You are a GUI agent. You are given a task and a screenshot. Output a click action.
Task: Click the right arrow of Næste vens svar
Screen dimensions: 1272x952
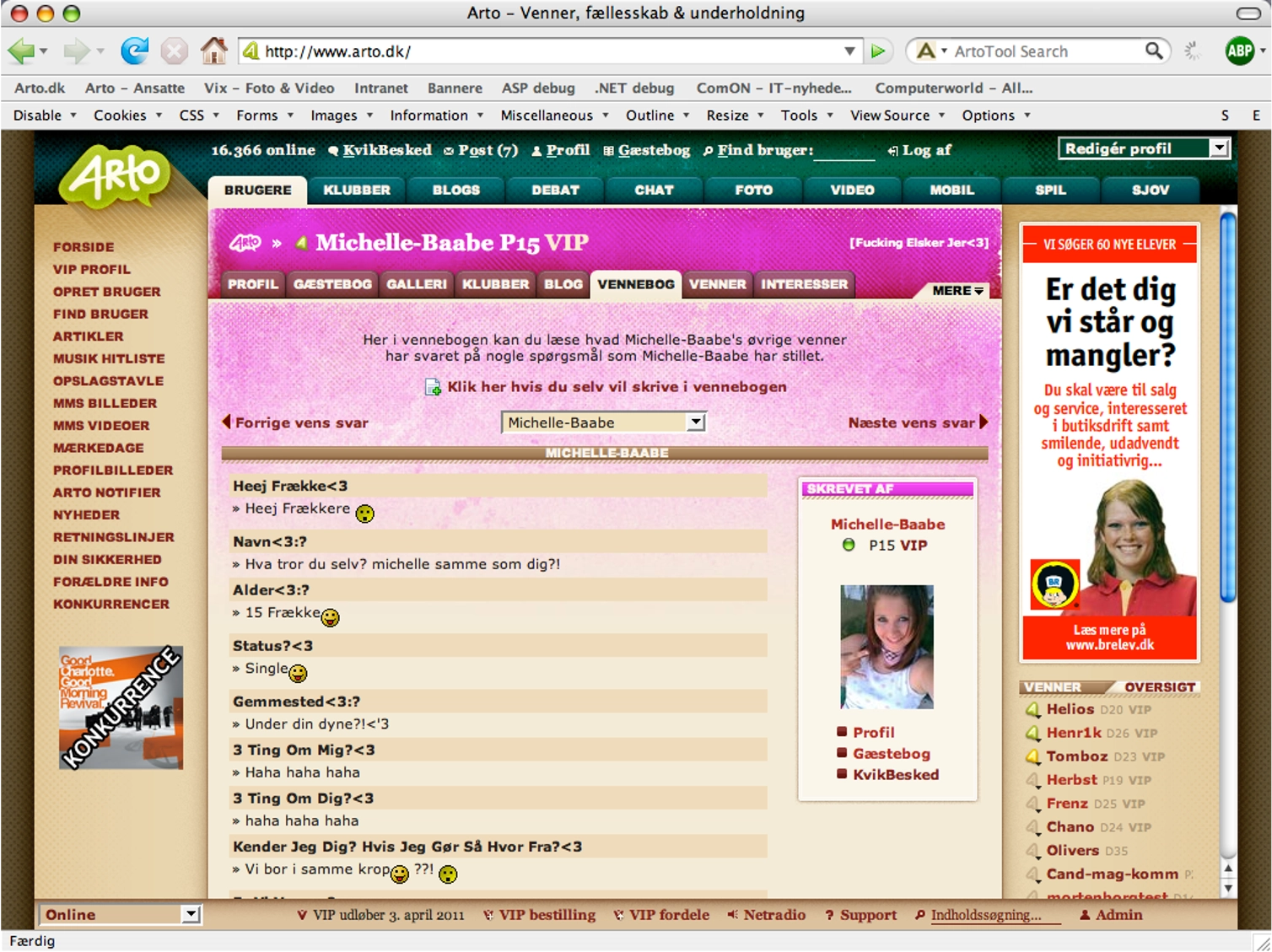(984, 422)
